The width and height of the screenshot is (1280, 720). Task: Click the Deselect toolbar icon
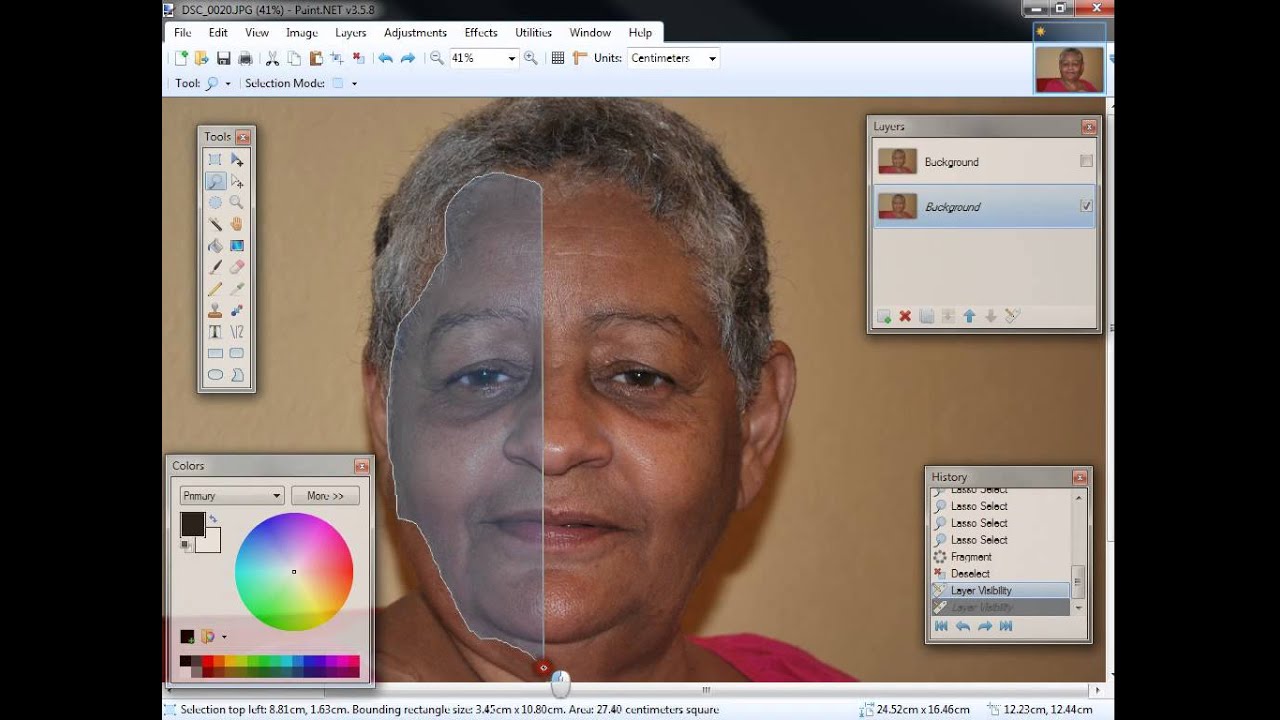(359, 58)
